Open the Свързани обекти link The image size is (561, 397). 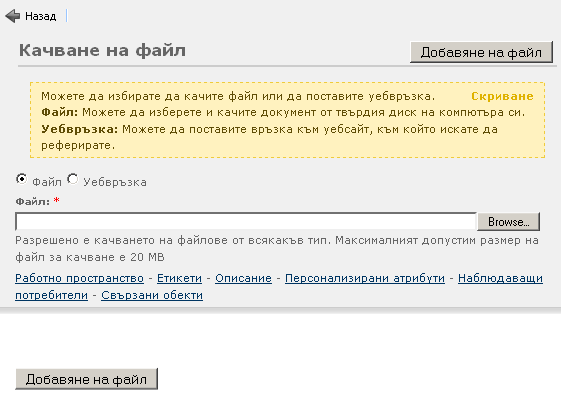[x=152, y=295]
